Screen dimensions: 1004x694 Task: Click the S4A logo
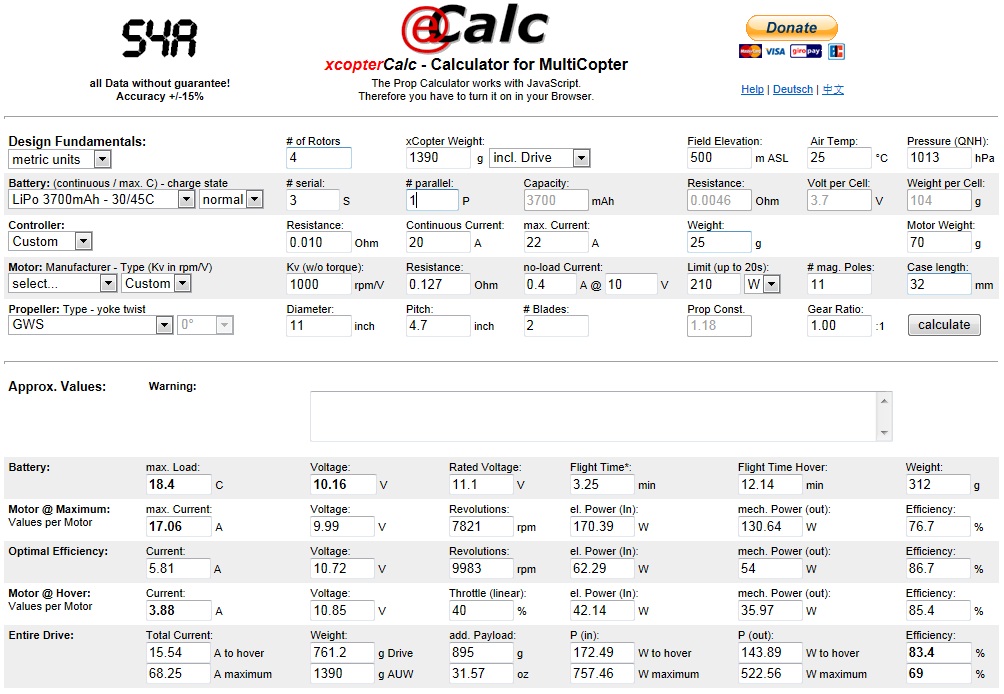[x=159, y=39]
